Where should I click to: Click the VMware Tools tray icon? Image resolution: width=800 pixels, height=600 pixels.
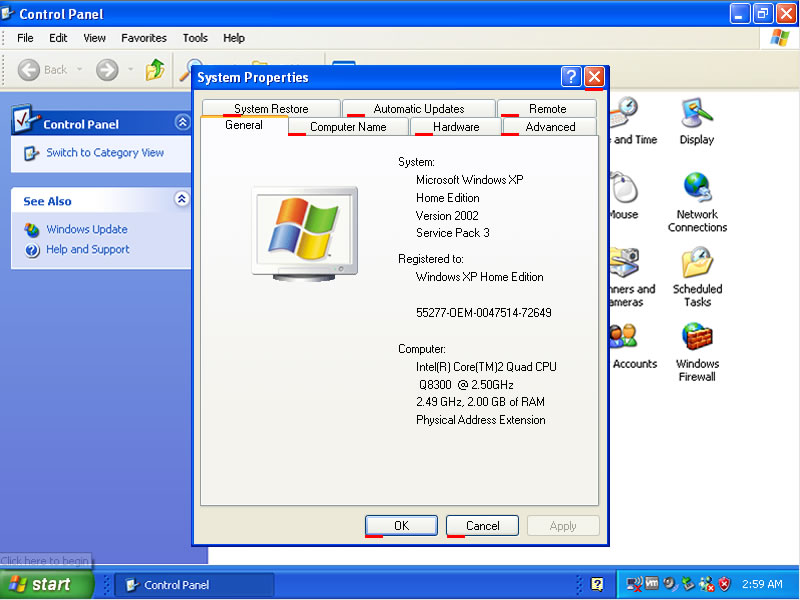[652, 583]
